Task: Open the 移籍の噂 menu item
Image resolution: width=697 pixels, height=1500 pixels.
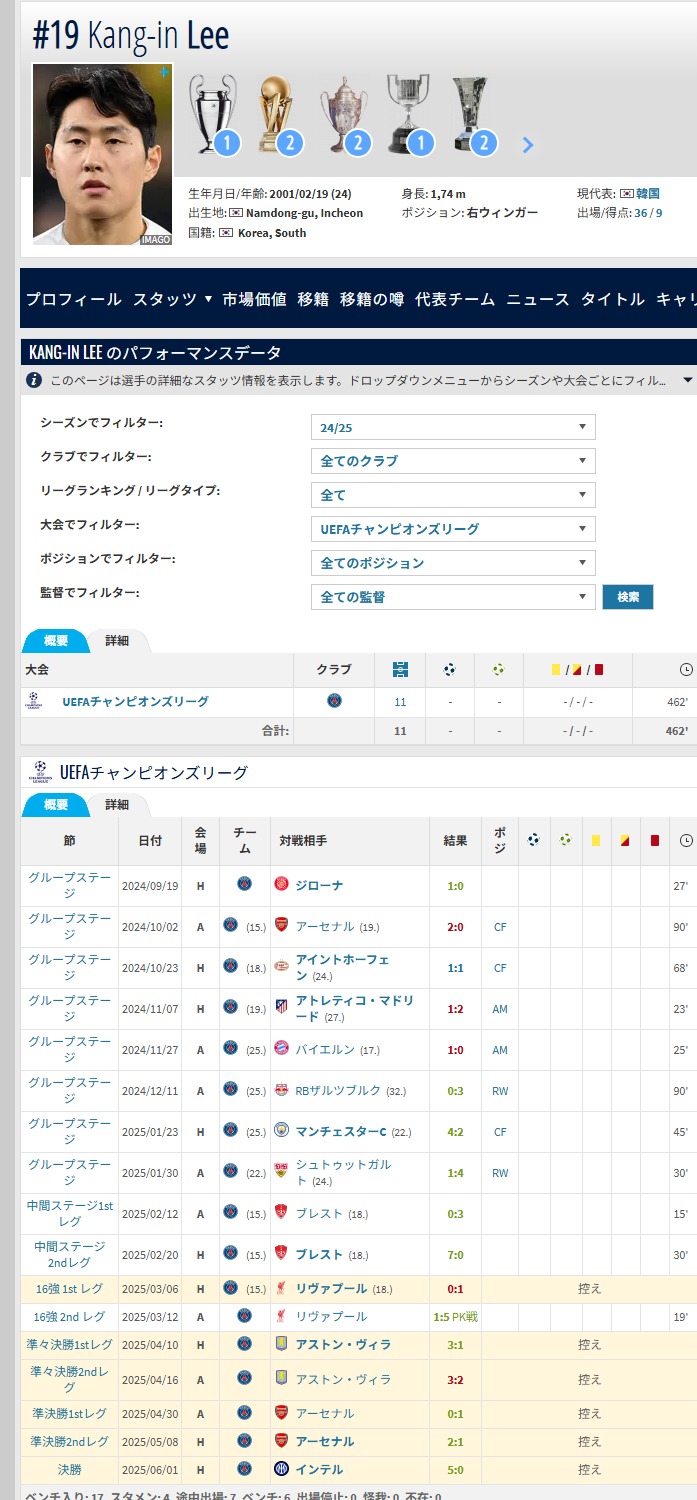Action: (x=372, y=299)
